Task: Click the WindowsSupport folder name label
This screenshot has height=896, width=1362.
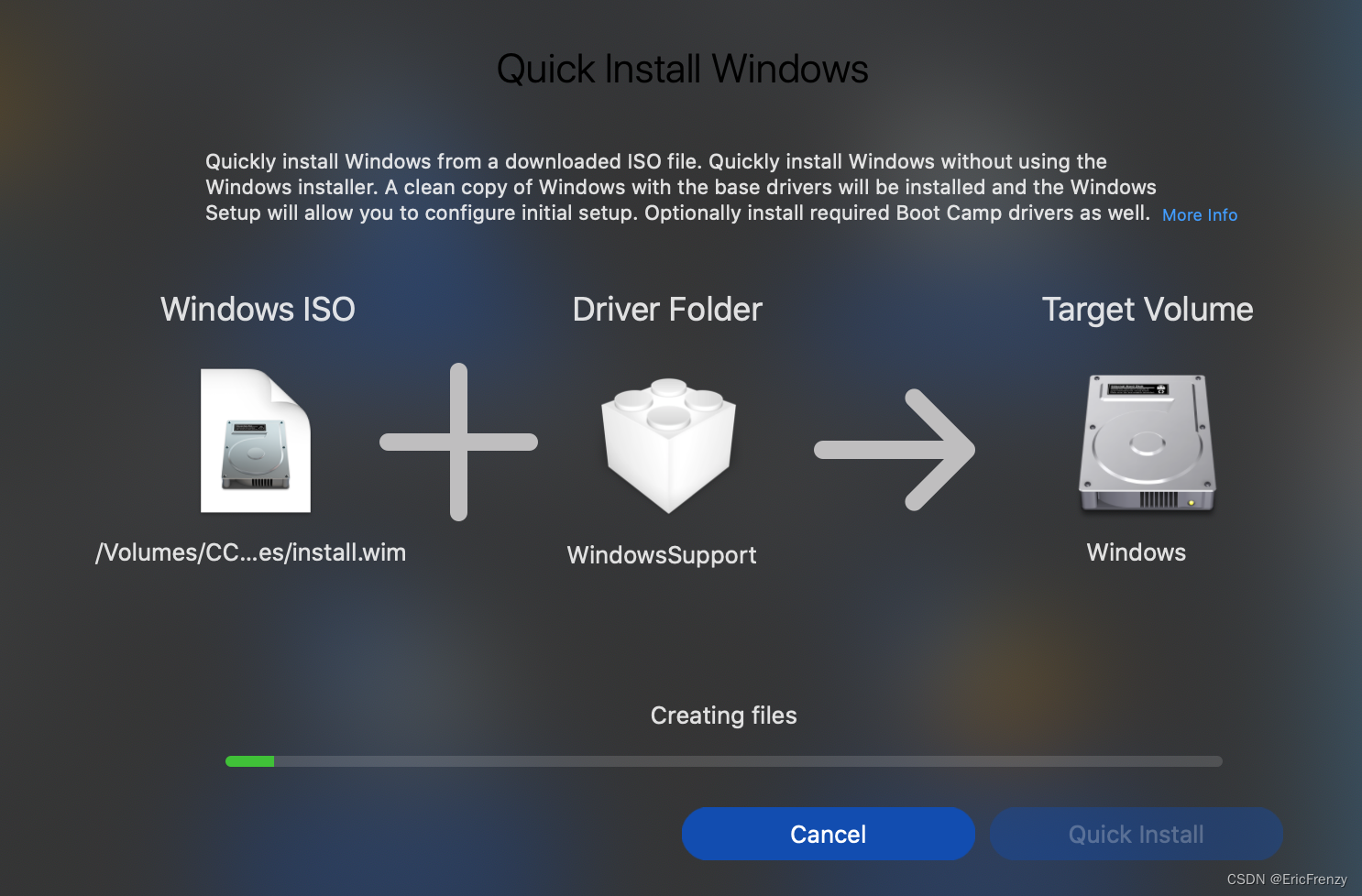Action: click(x=662, y=555)
